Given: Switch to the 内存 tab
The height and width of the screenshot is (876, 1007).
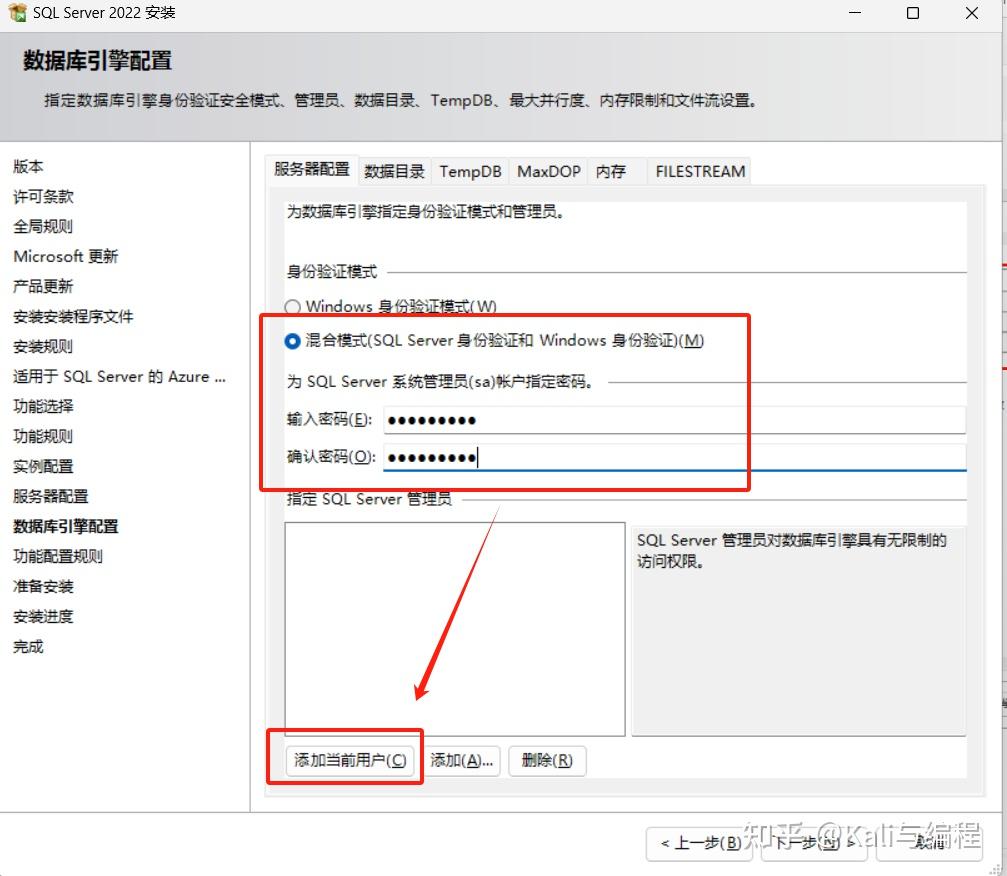Looking at the screenshot, I should 612,171.
